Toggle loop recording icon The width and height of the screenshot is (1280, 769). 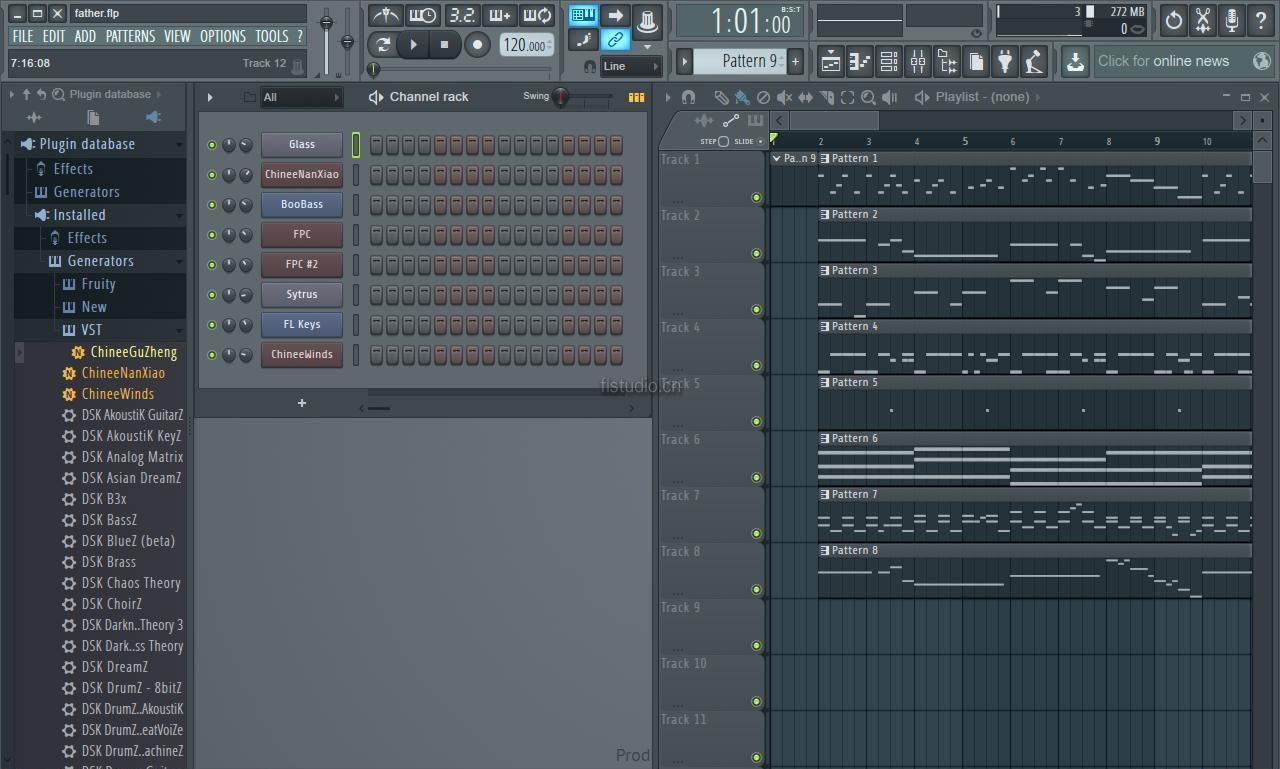click(x=537, y=15)
